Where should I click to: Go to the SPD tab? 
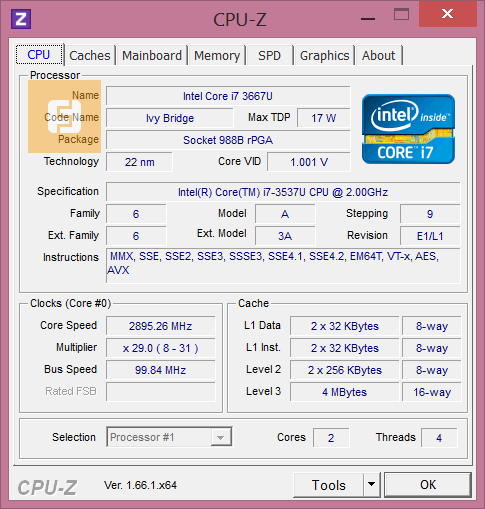269,55
